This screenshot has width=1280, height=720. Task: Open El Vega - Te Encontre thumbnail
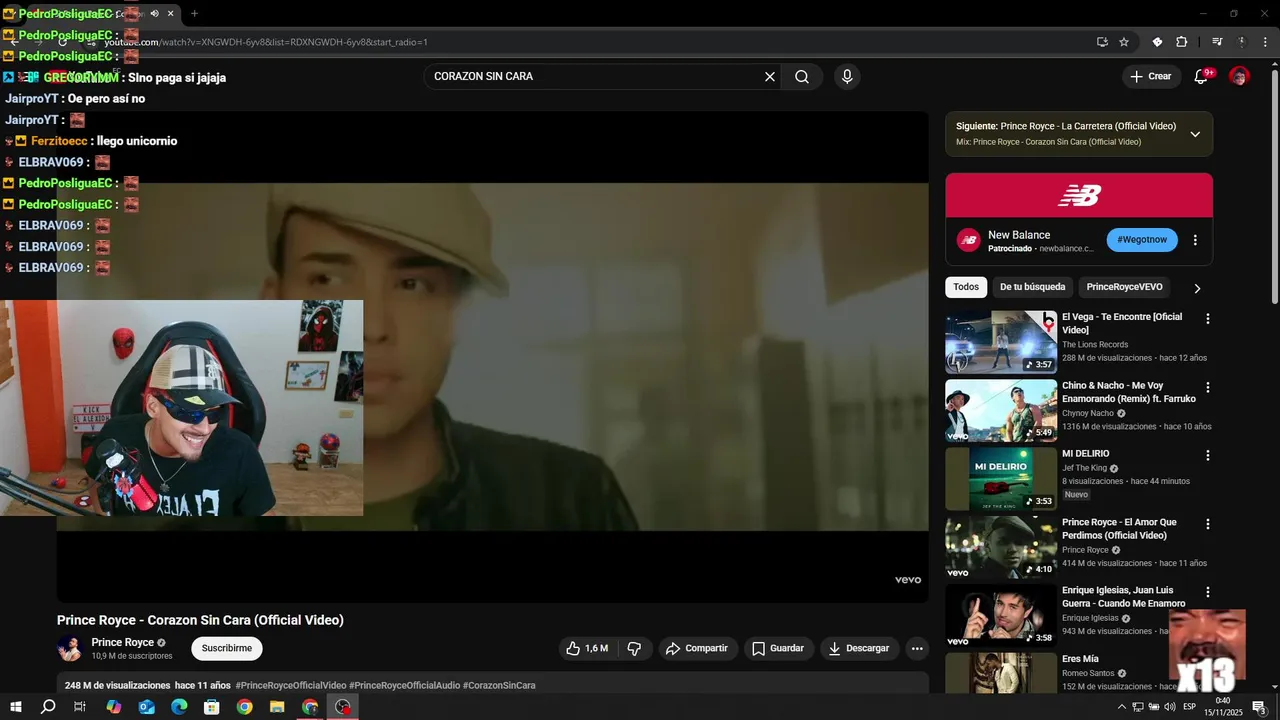pos(1001,342)
